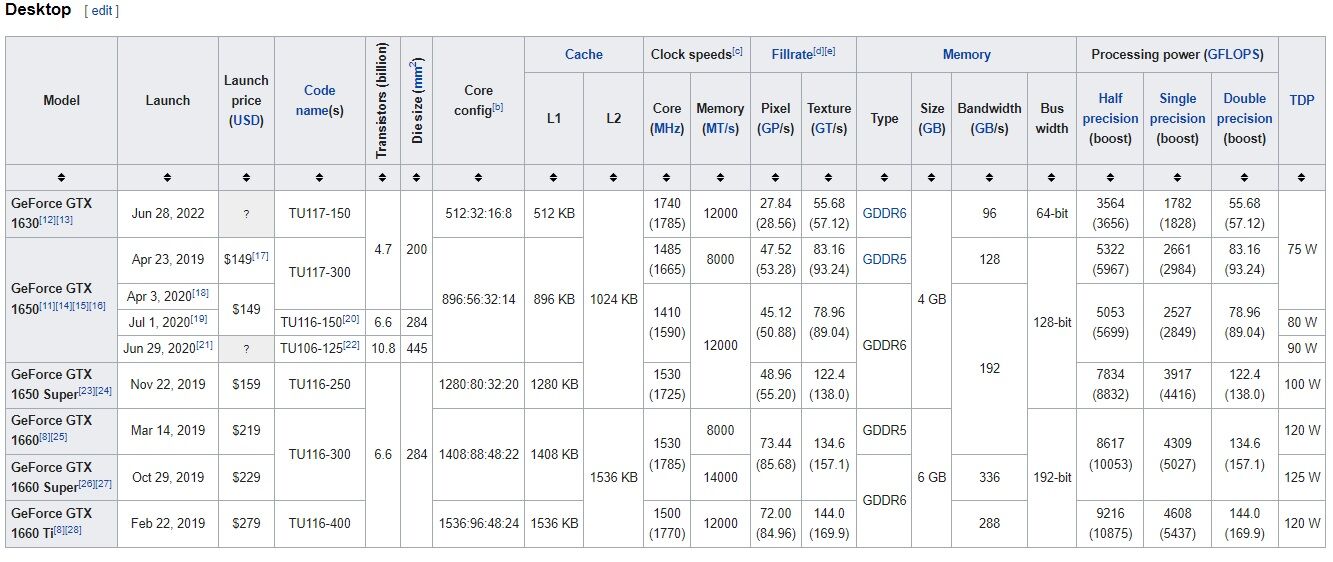Select the 1536:96:48:24 core config cell
Image resolution: width=1333 pixels, height=562 pixels.
tap(478, 523)
